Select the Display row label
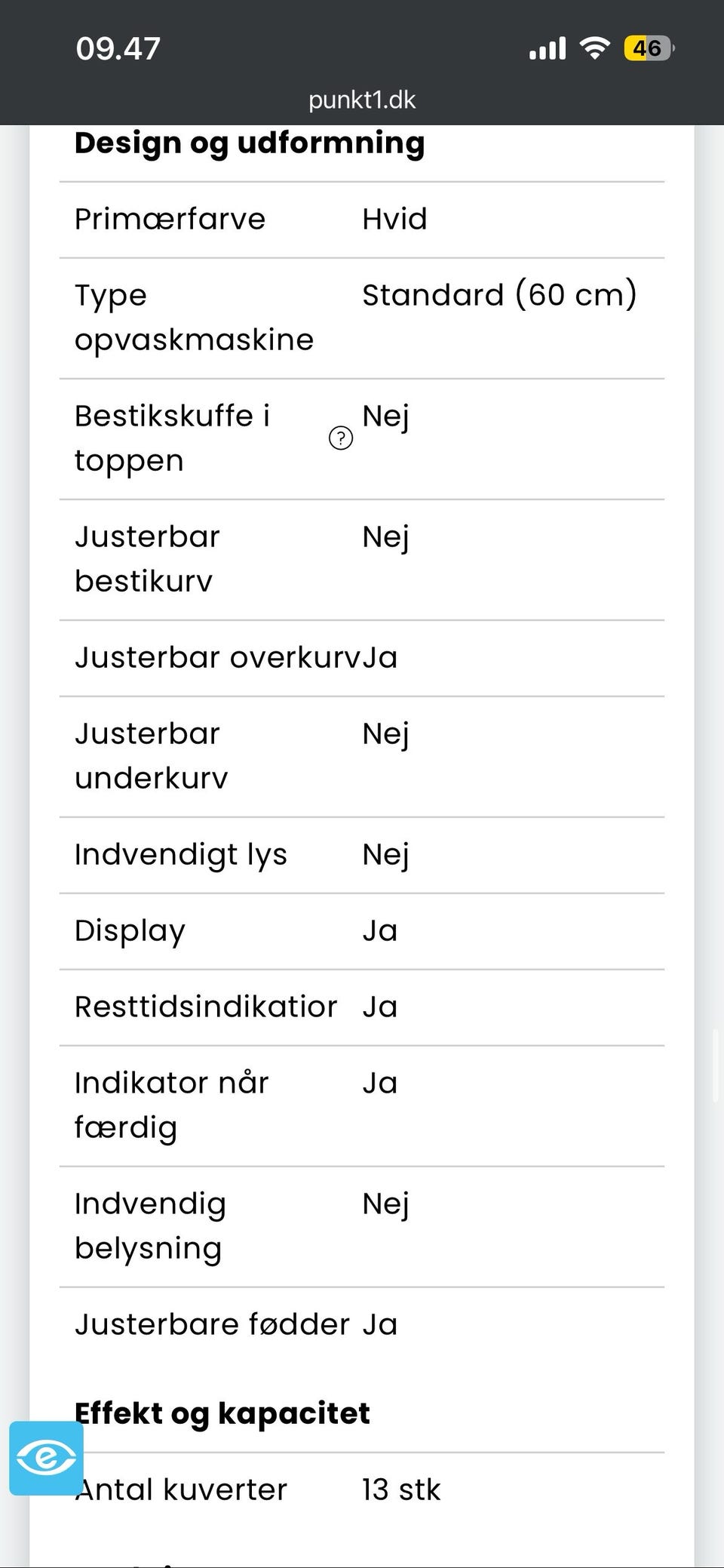724x1568 pixels. click(130, 931)
